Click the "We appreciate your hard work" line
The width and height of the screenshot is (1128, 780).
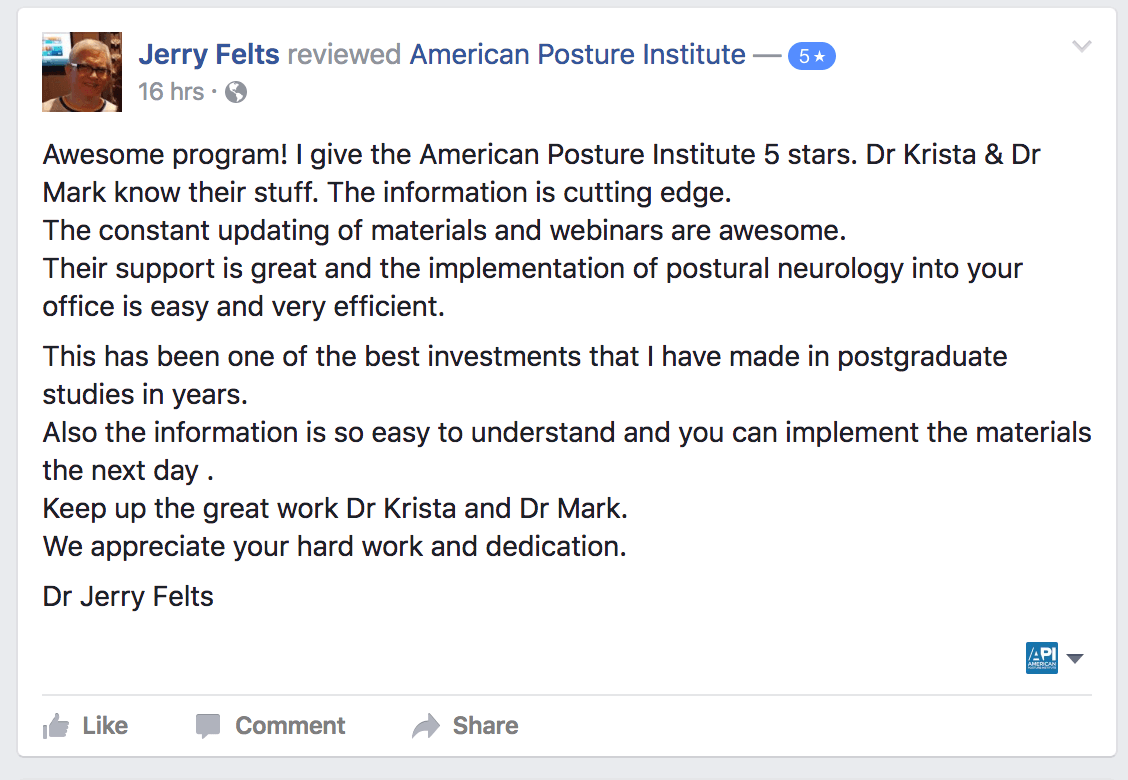334,547
